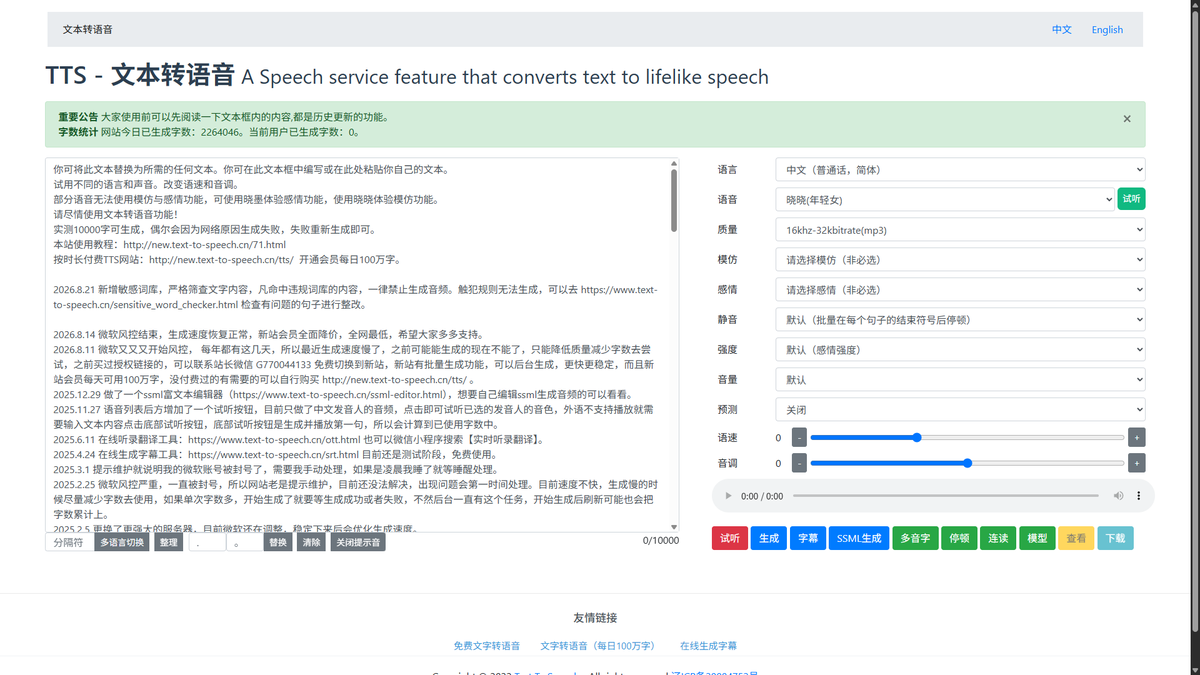The width and height of the screenshot is (1200, 675).
Task: Switch site language to English
Action: coord(1107,30)
